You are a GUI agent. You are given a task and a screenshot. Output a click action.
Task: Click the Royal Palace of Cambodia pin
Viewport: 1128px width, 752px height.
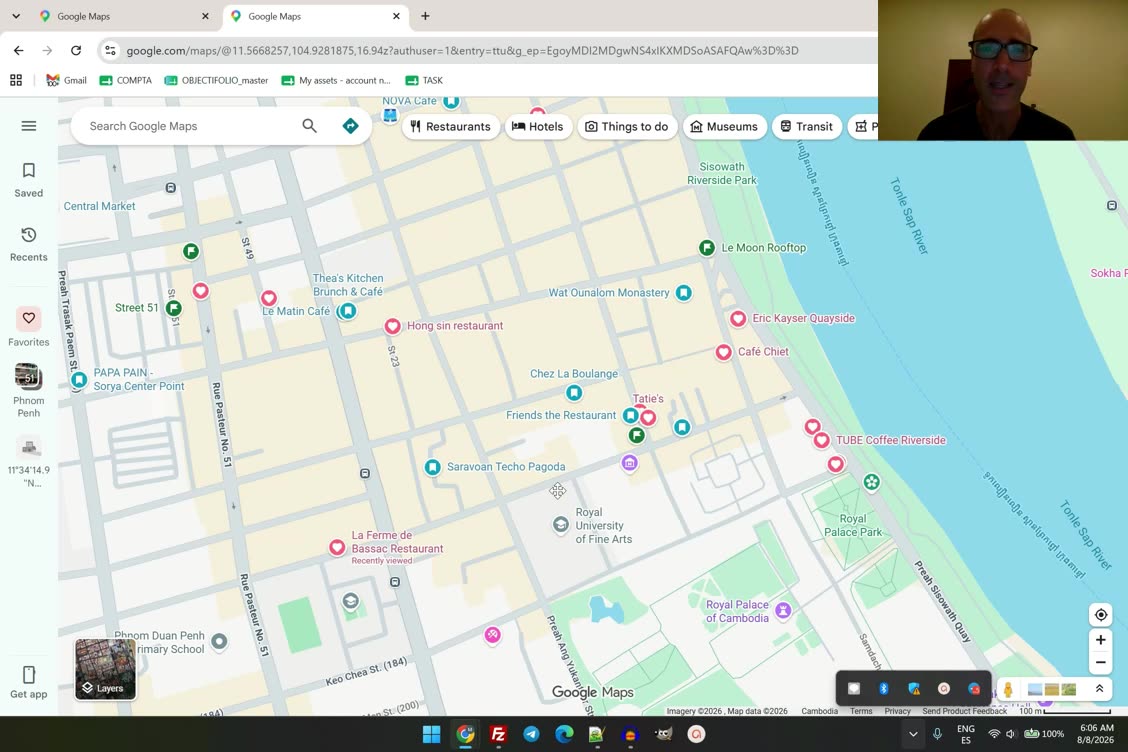tap(783, 611)
